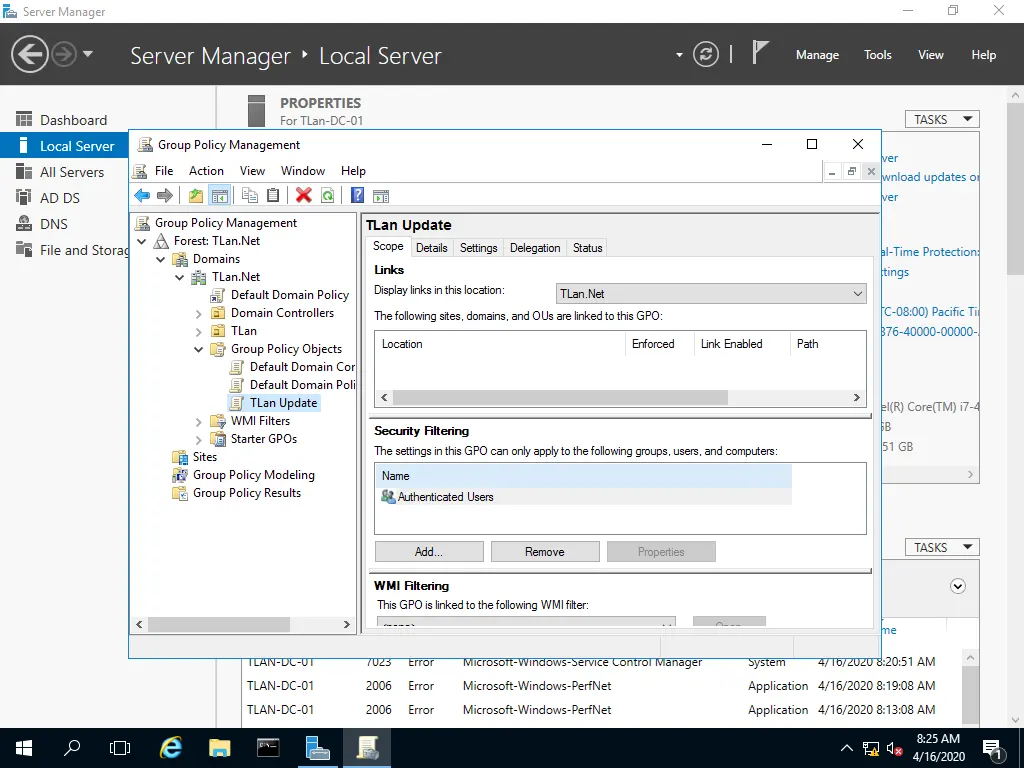Open the Server Manager Notifications flag

click(759, 53)
